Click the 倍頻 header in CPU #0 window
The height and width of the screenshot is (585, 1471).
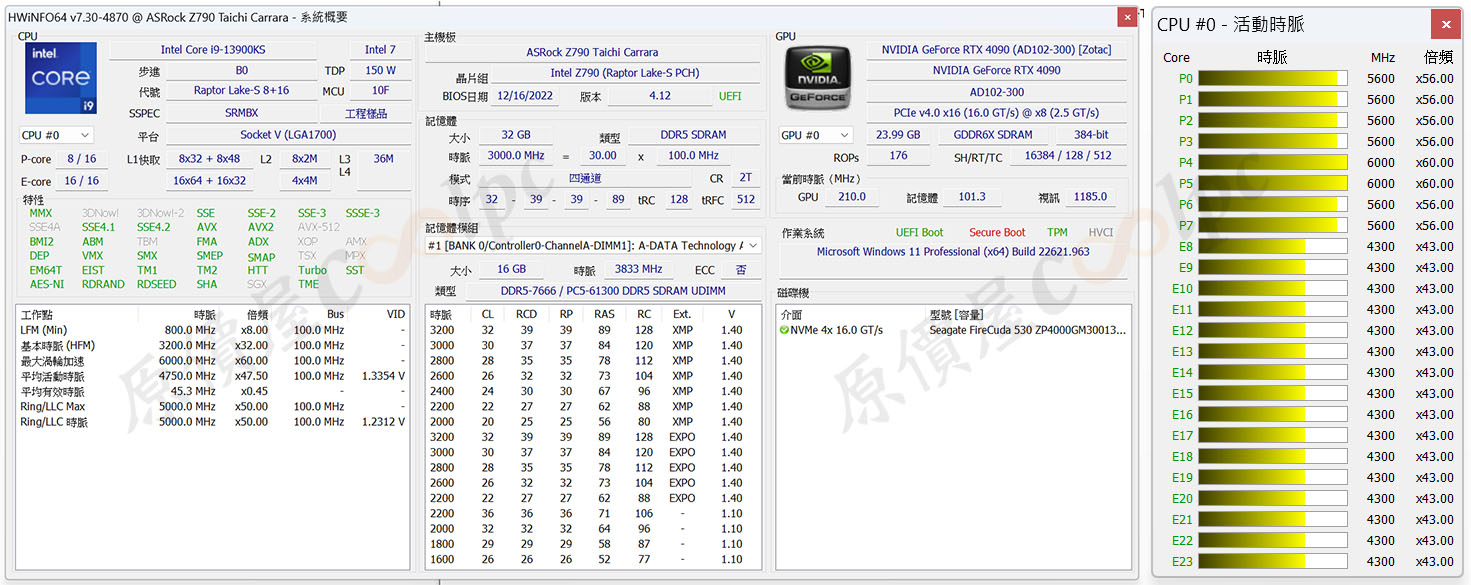(x=1438, y=57)
